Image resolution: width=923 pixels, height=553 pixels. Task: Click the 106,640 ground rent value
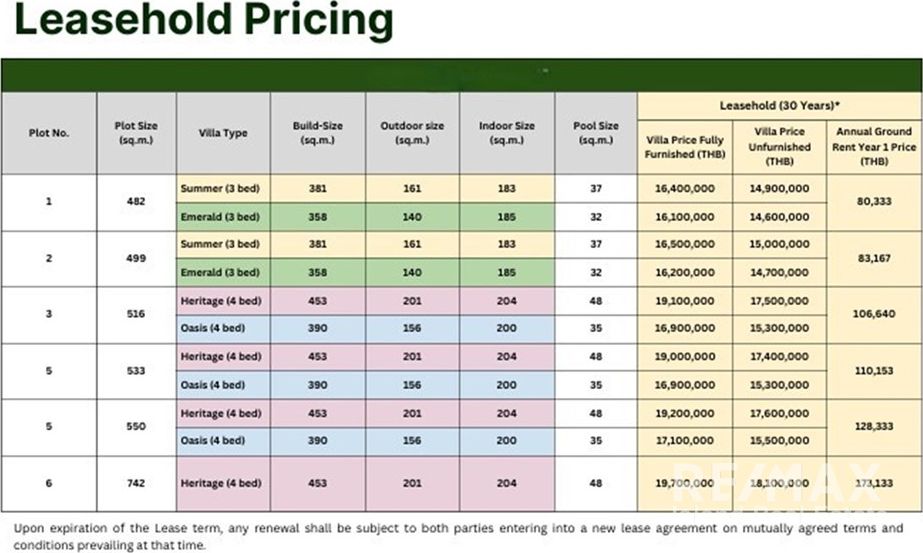[873, 315]
